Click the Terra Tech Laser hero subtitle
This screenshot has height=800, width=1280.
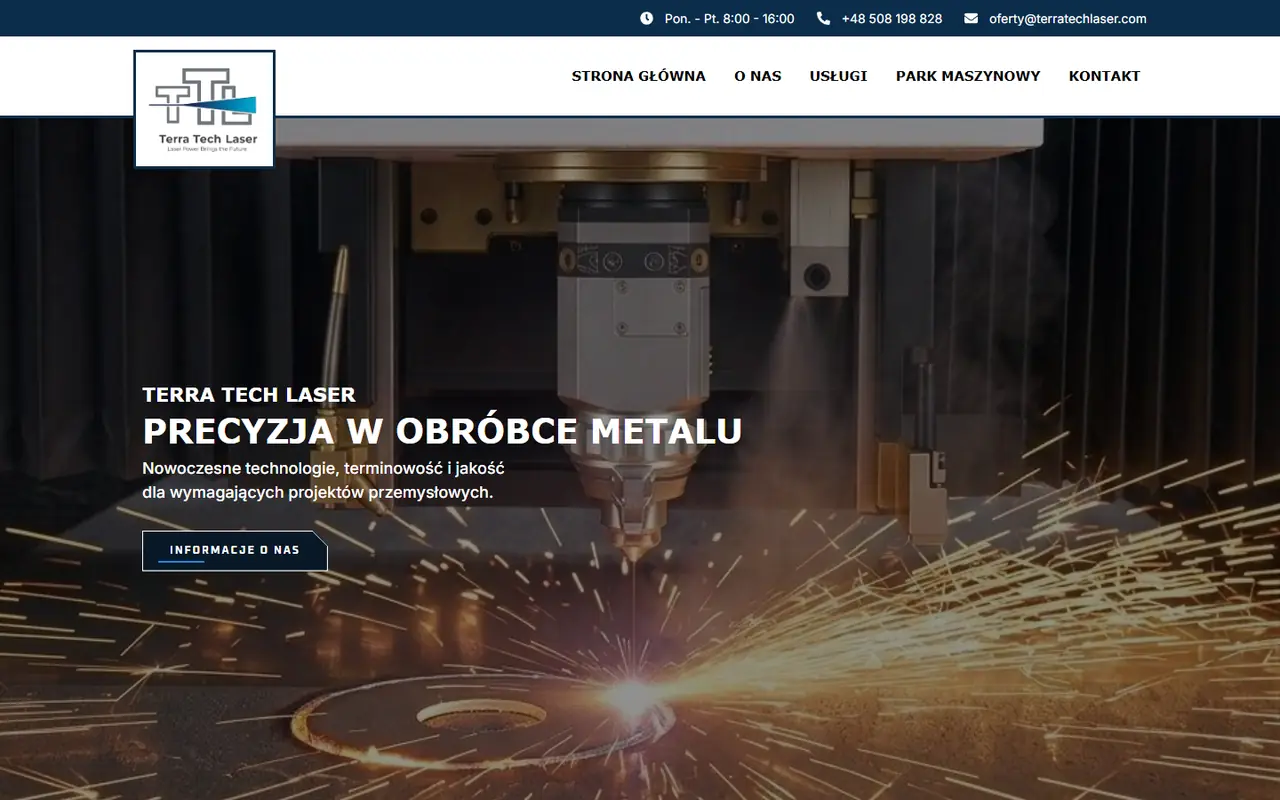pos(249,395)
